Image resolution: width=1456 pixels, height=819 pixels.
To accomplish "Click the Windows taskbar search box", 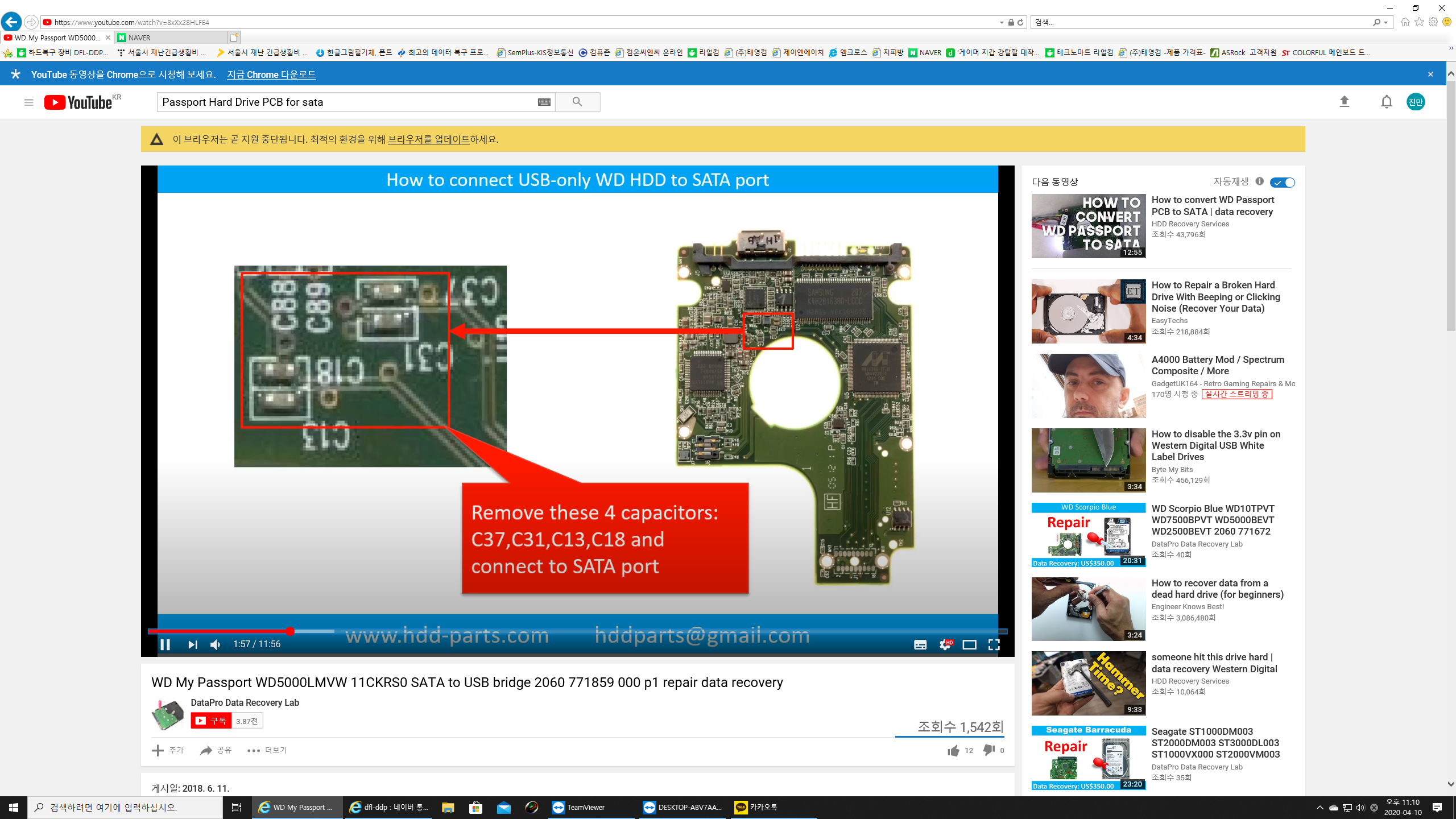I will coord(125,808).
